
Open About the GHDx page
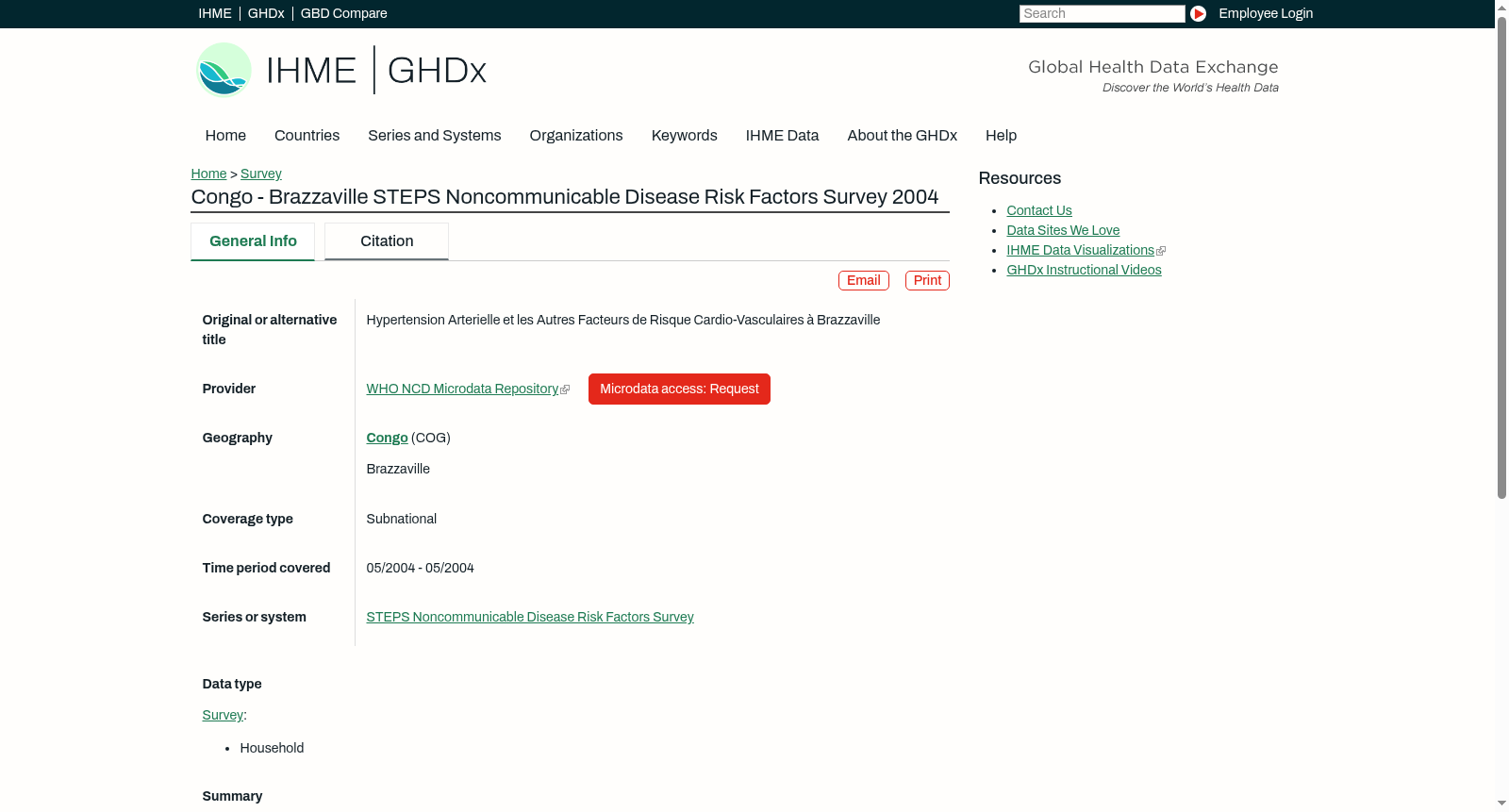pos(903,136)
